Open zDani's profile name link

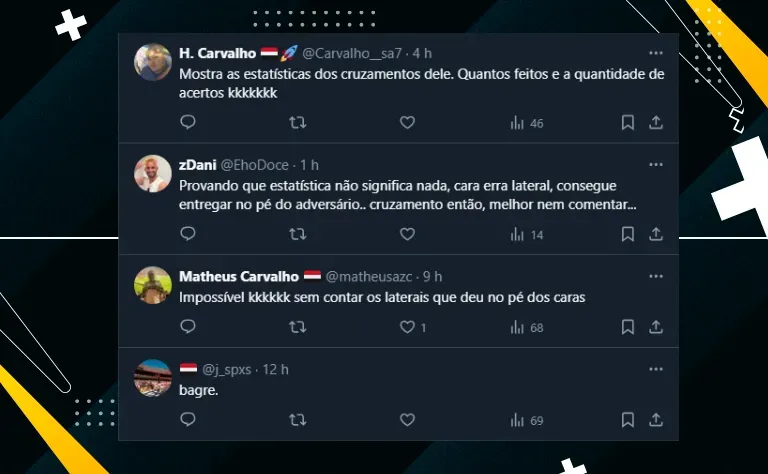pyautogui.click(x=198, y=165)
